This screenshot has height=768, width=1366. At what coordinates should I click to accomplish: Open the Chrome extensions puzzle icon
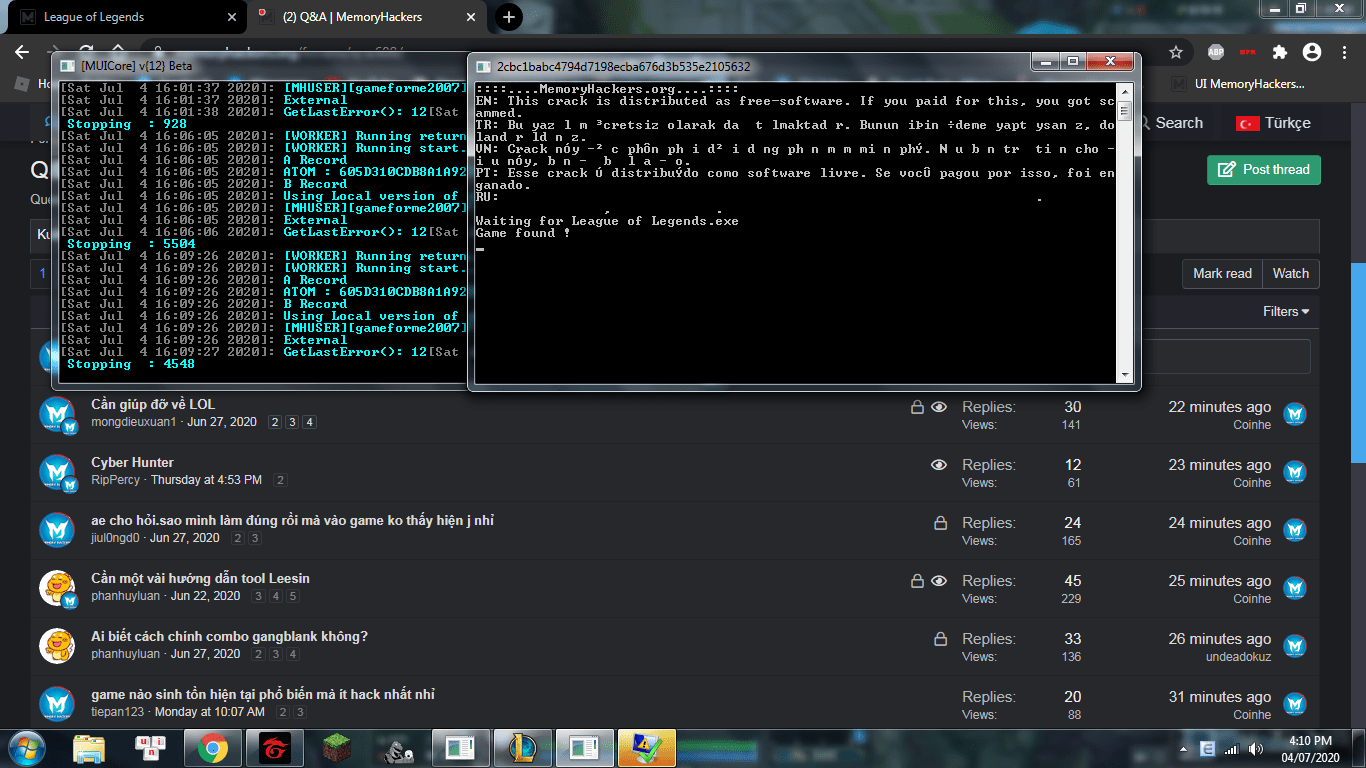click(x=1279, y=52)
